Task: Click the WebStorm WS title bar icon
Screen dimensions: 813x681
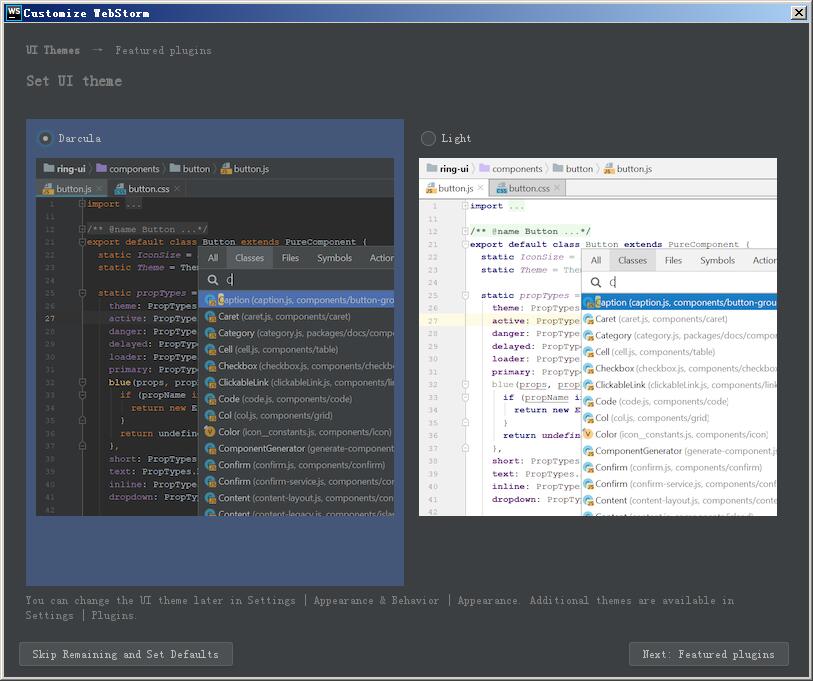Action: pyautogui.click(x=13, y=13)
